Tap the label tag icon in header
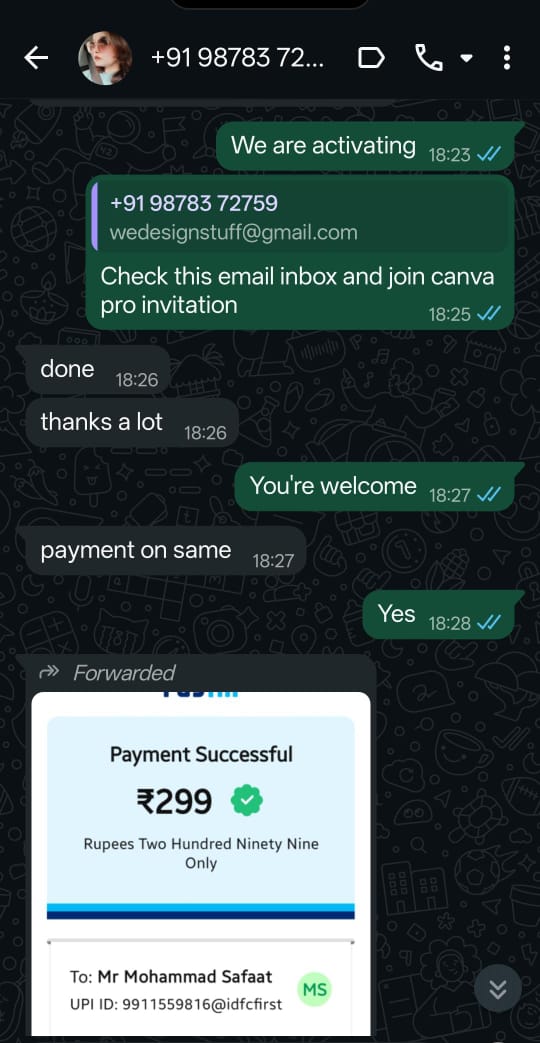Viewport: 540px width, 1043px height. (x=371, y=58)
